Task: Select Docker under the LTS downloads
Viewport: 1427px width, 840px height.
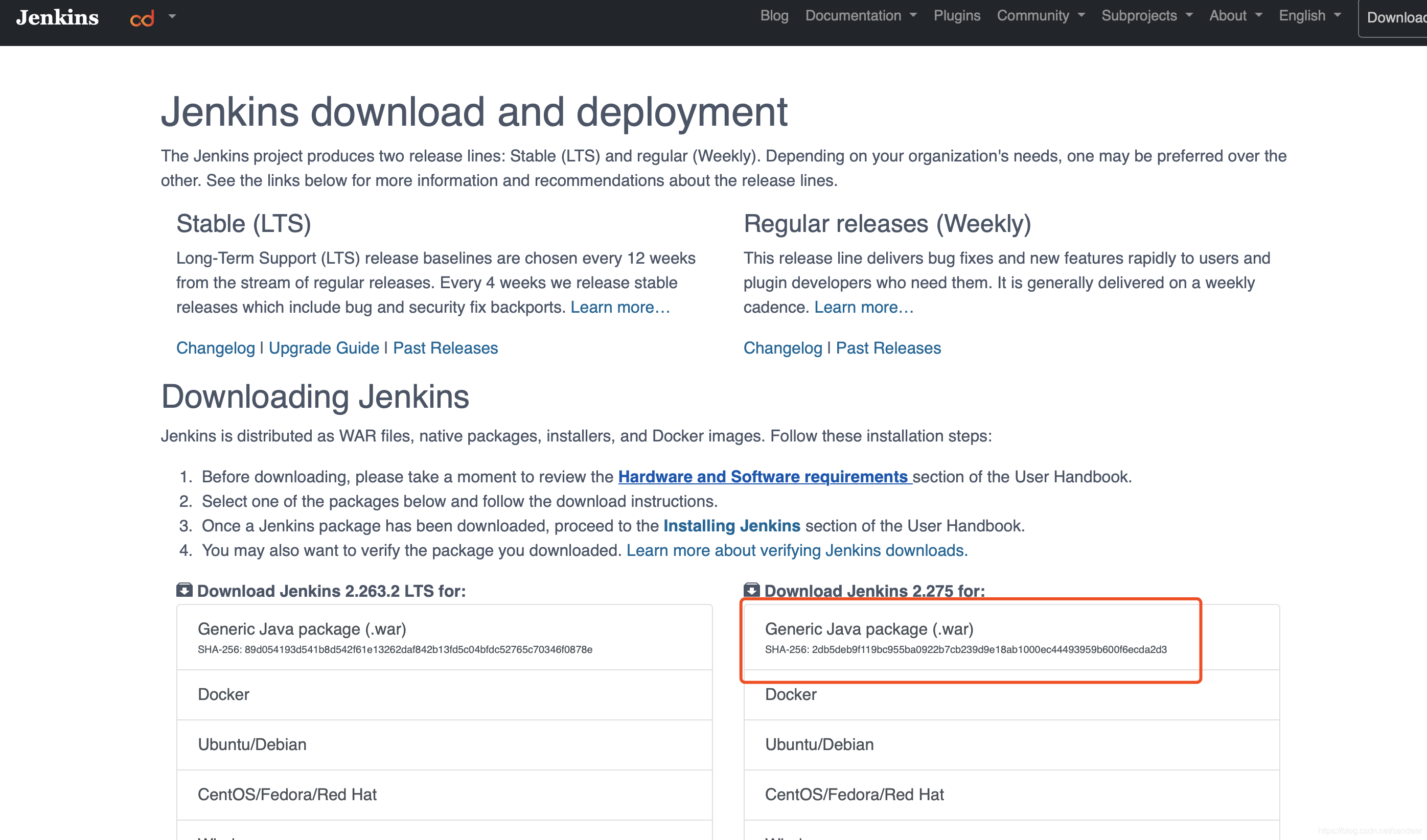Action: pos(445,695)
